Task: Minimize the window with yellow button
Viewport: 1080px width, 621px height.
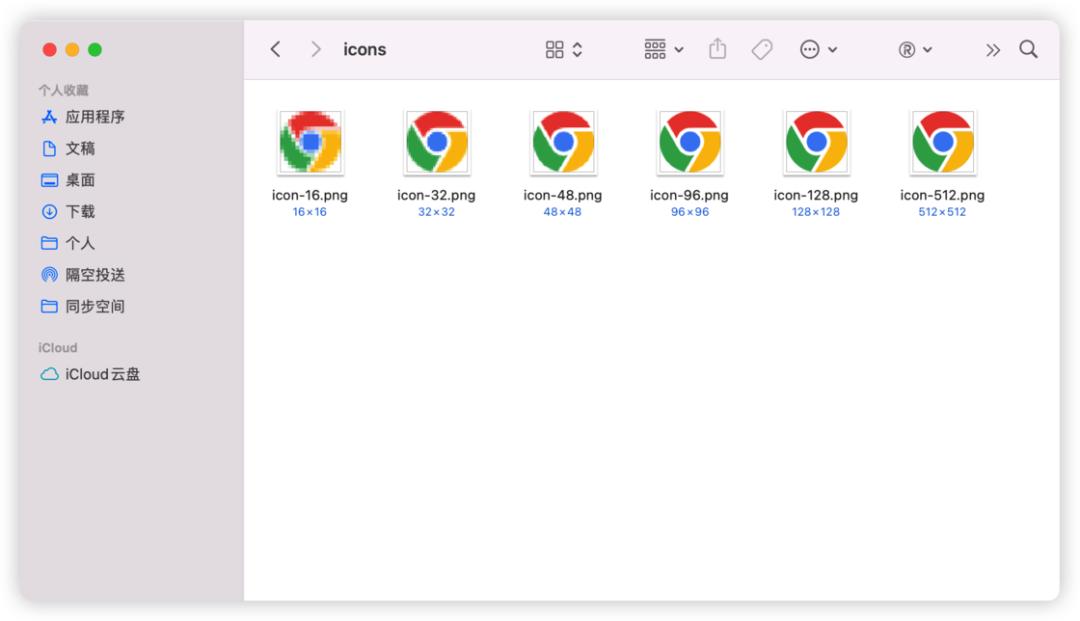Action: click(x=72, y=50)
